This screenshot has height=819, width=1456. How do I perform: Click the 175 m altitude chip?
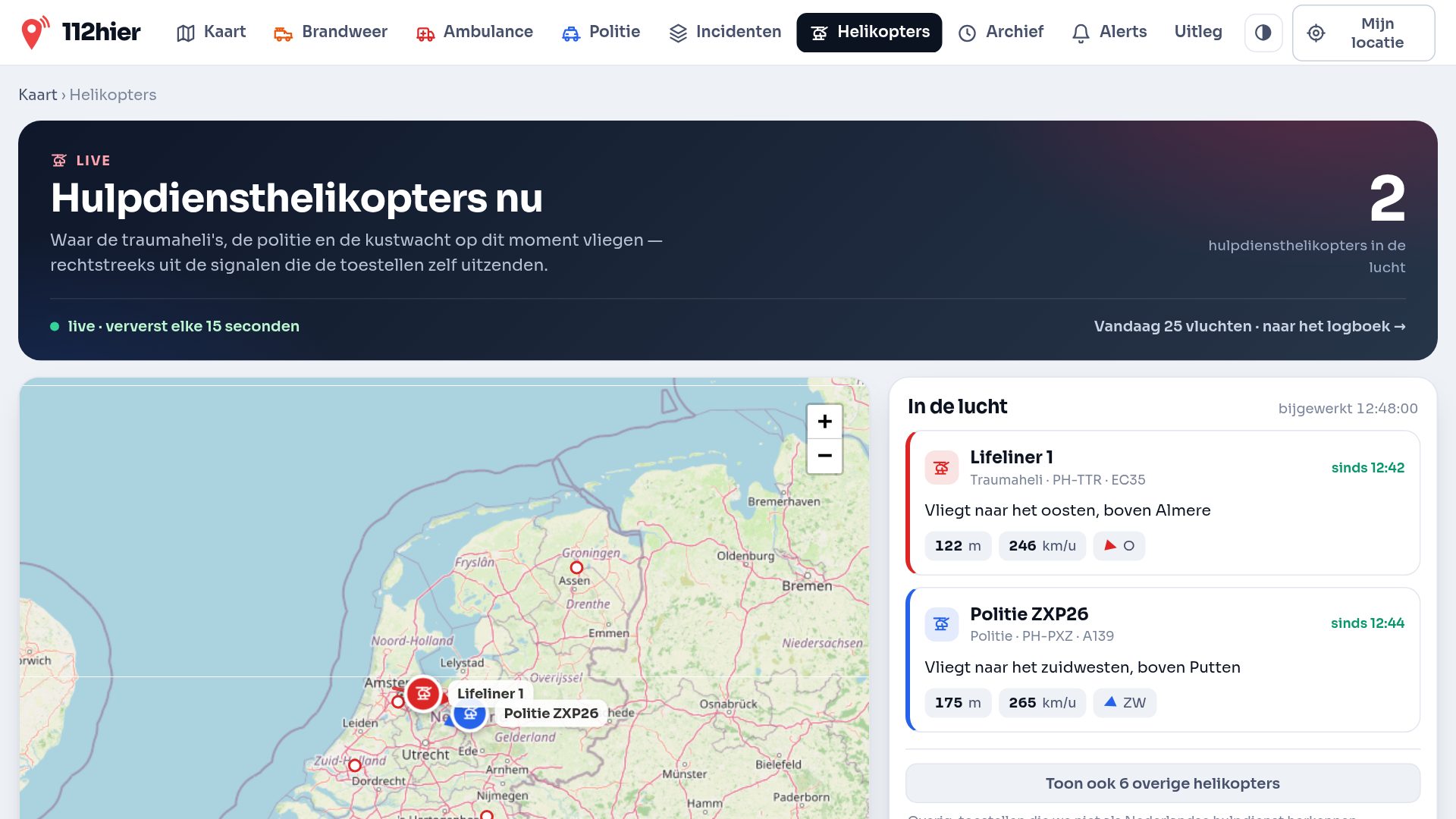tap(958, 703)
